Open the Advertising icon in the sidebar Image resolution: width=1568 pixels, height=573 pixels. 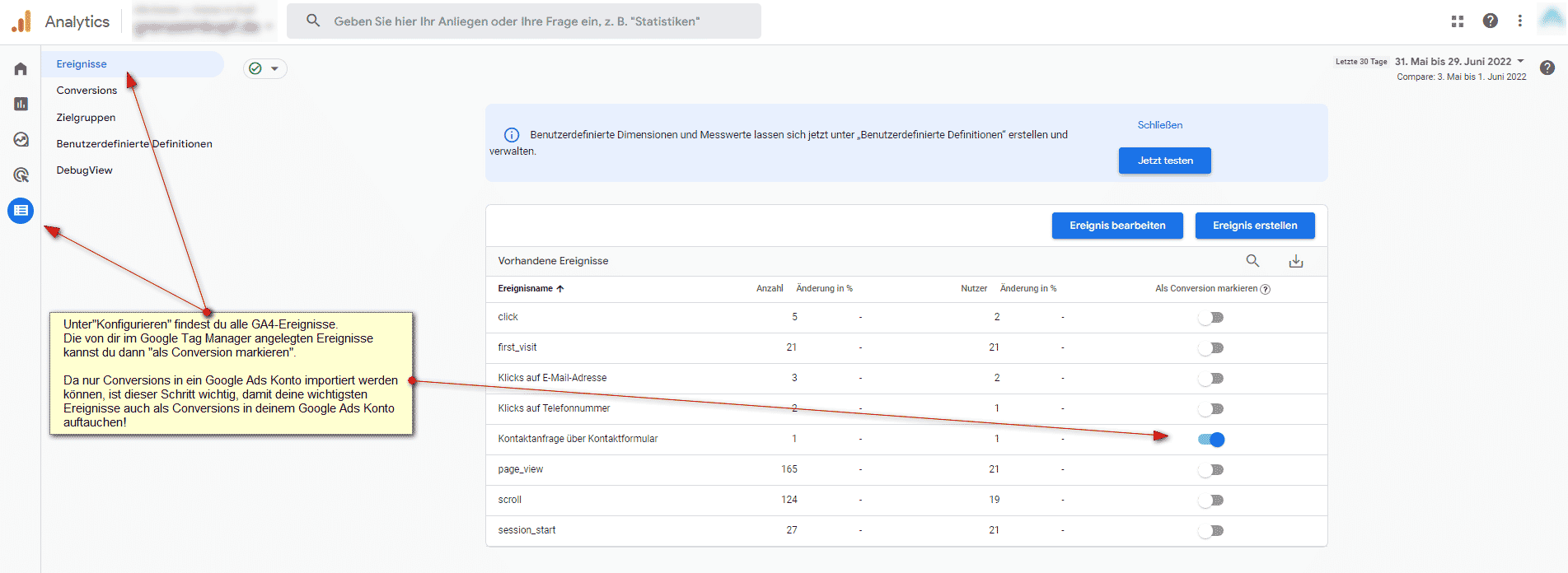click(x=21, y=175)
